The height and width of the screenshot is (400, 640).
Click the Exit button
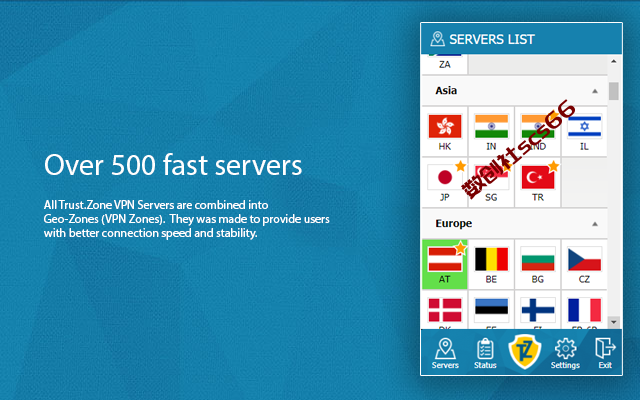pos(605,353)
